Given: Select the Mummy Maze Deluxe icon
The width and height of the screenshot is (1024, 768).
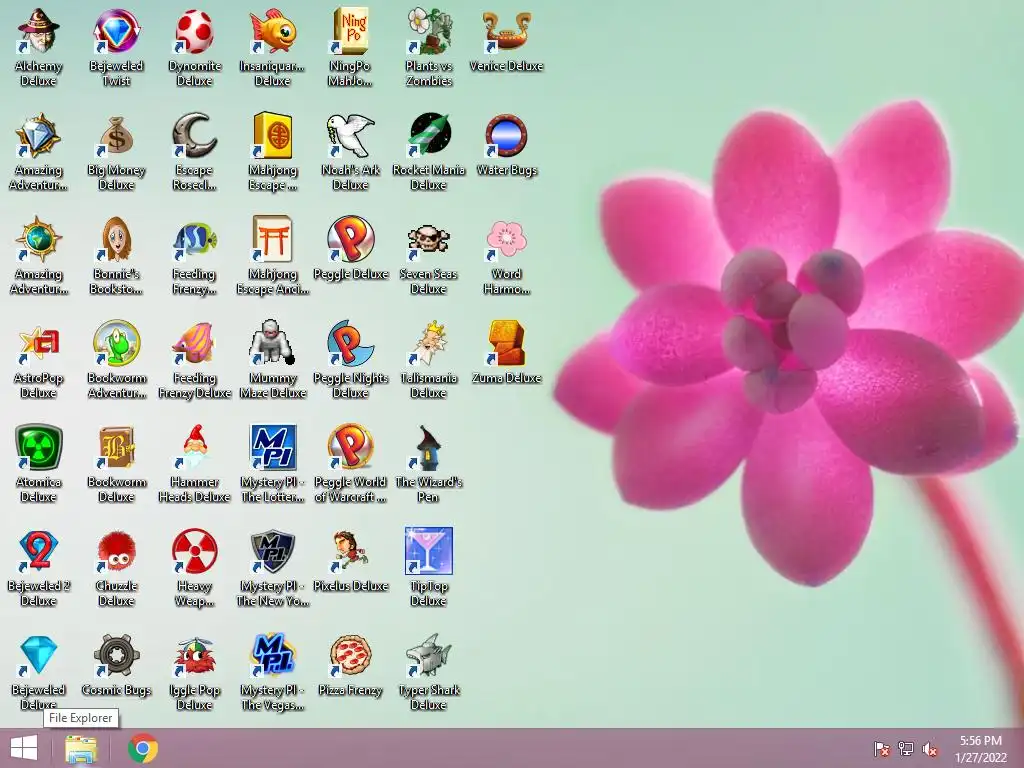Looking at the screenshot, I should [272, 344].
